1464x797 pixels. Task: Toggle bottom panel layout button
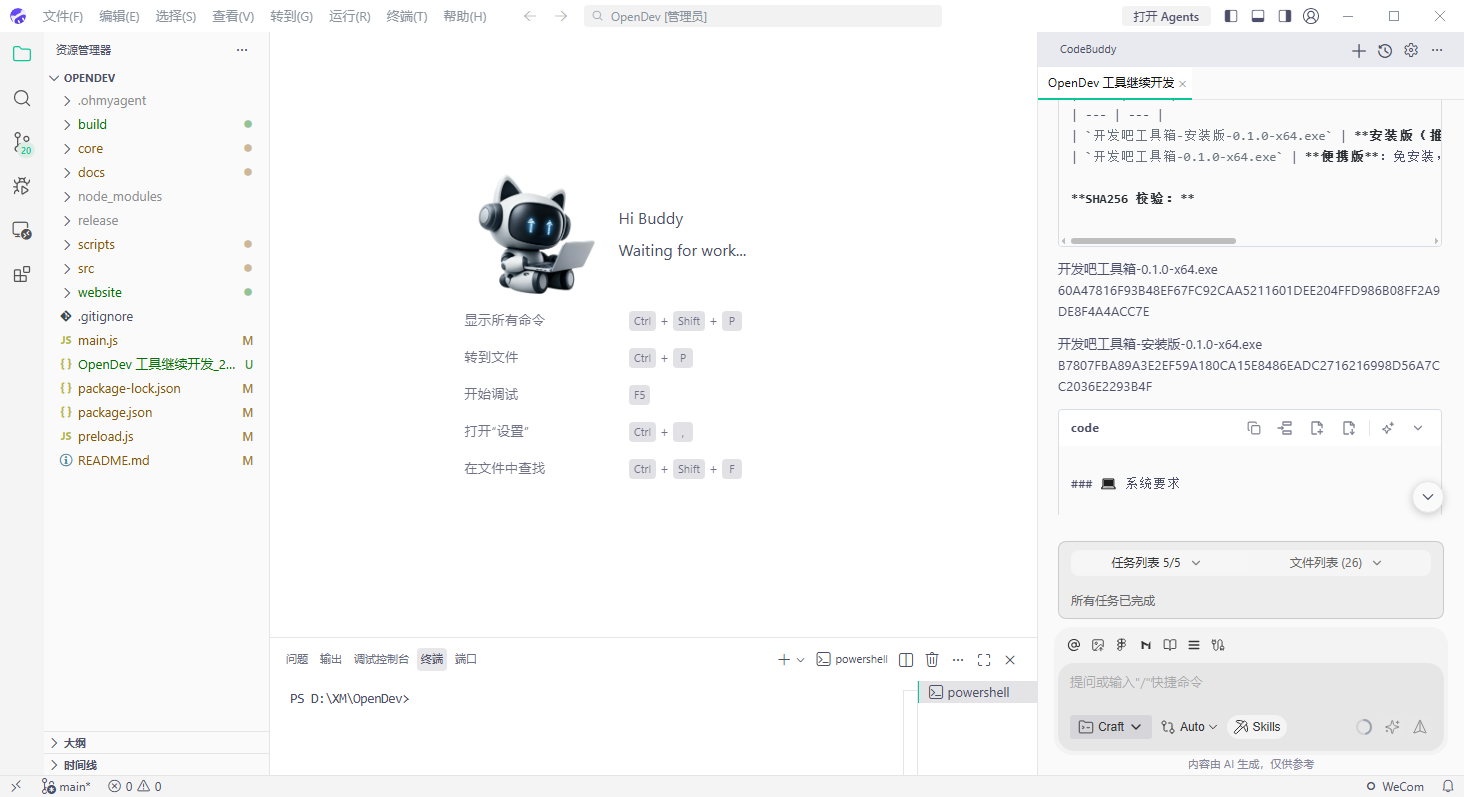[1258, 16]
